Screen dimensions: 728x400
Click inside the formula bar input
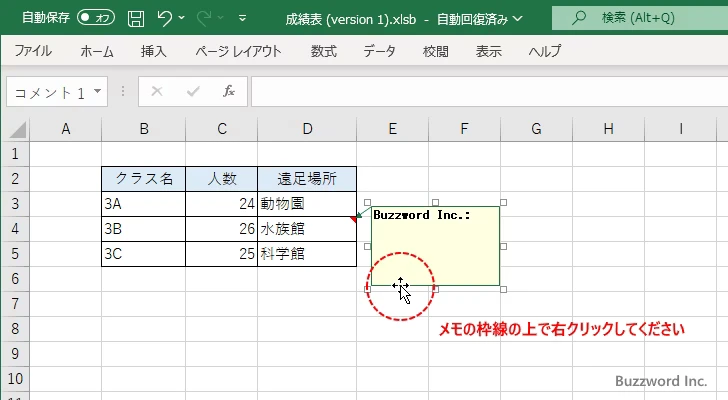point(489,92)
